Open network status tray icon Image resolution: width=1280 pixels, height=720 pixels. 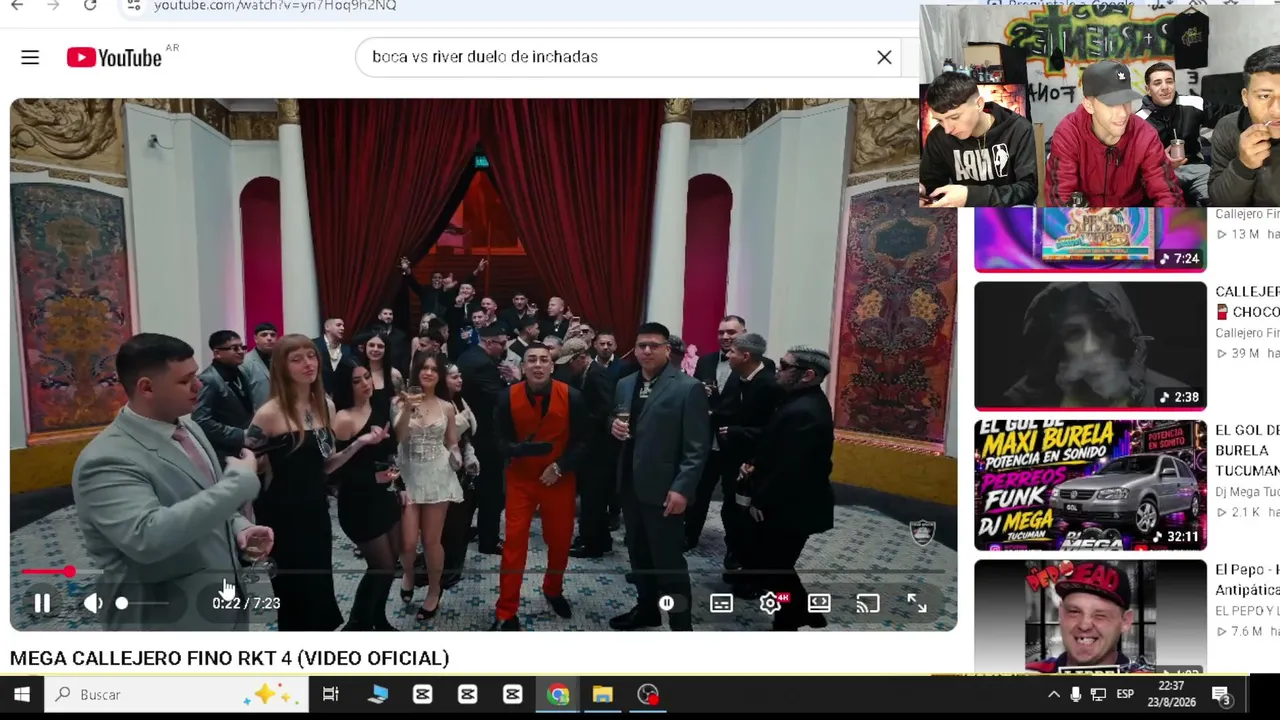click(x=1098, y=694)
